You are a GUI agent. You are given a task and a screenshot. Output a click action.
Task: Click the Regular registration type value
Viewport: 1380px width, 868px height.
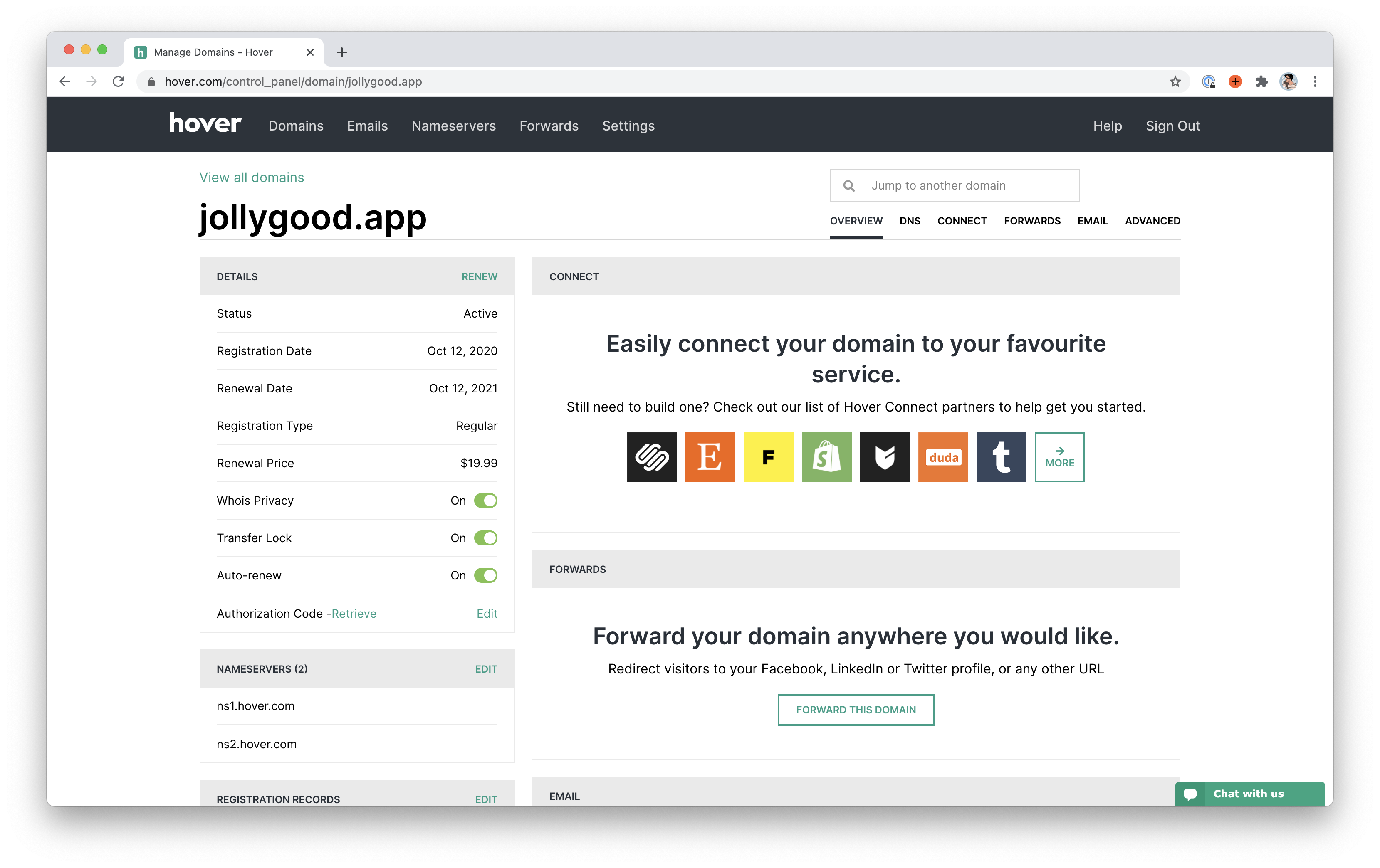click(476, 425)
